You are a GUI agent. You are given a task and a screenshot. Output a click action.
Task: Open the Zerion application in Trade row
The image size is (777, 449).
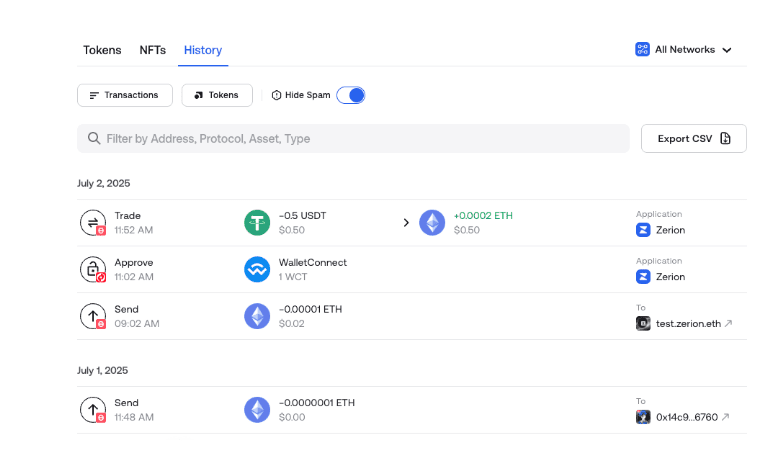pos(661,230)
